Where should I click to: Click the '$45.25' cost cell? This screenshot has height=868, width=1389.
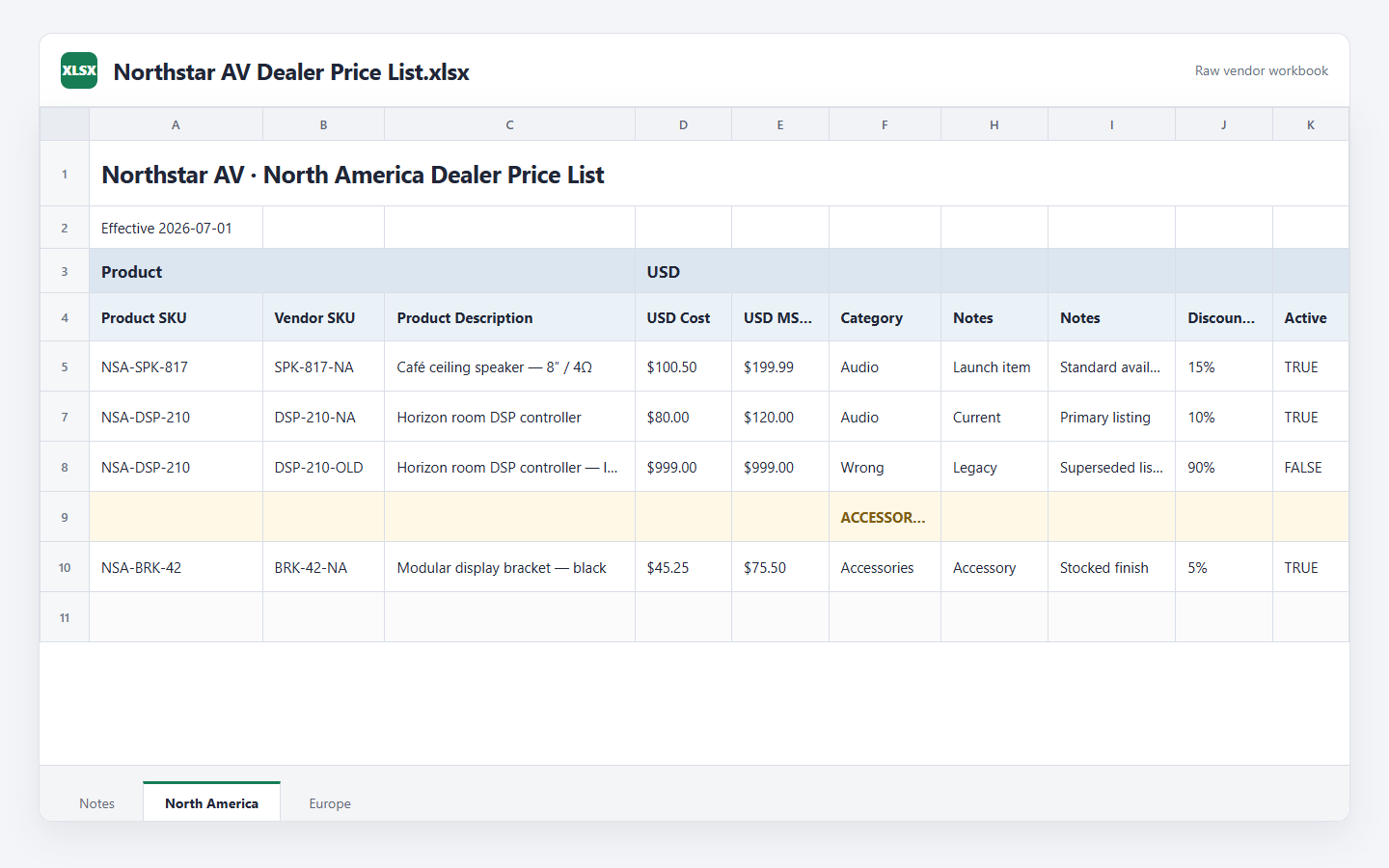(x=683, y=567)
